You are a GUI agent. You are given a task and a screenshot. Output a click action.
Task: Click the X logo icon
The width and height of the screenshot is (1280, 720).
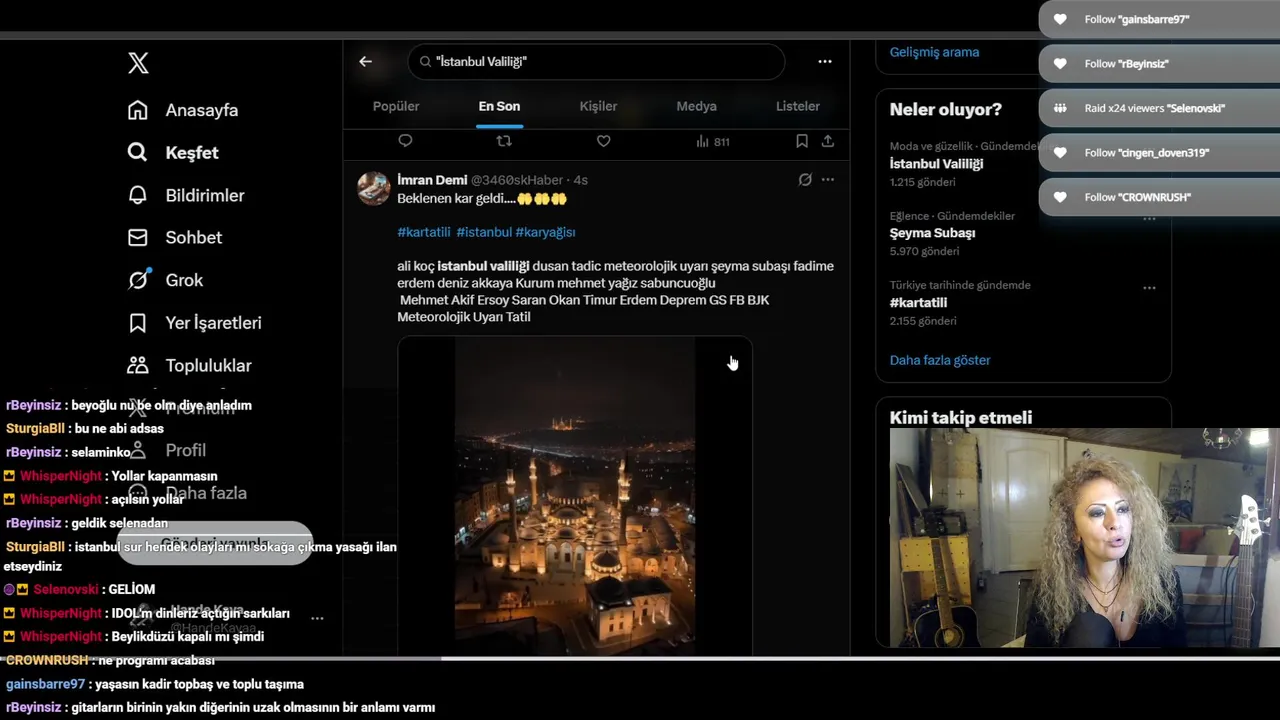click(138, 63)
